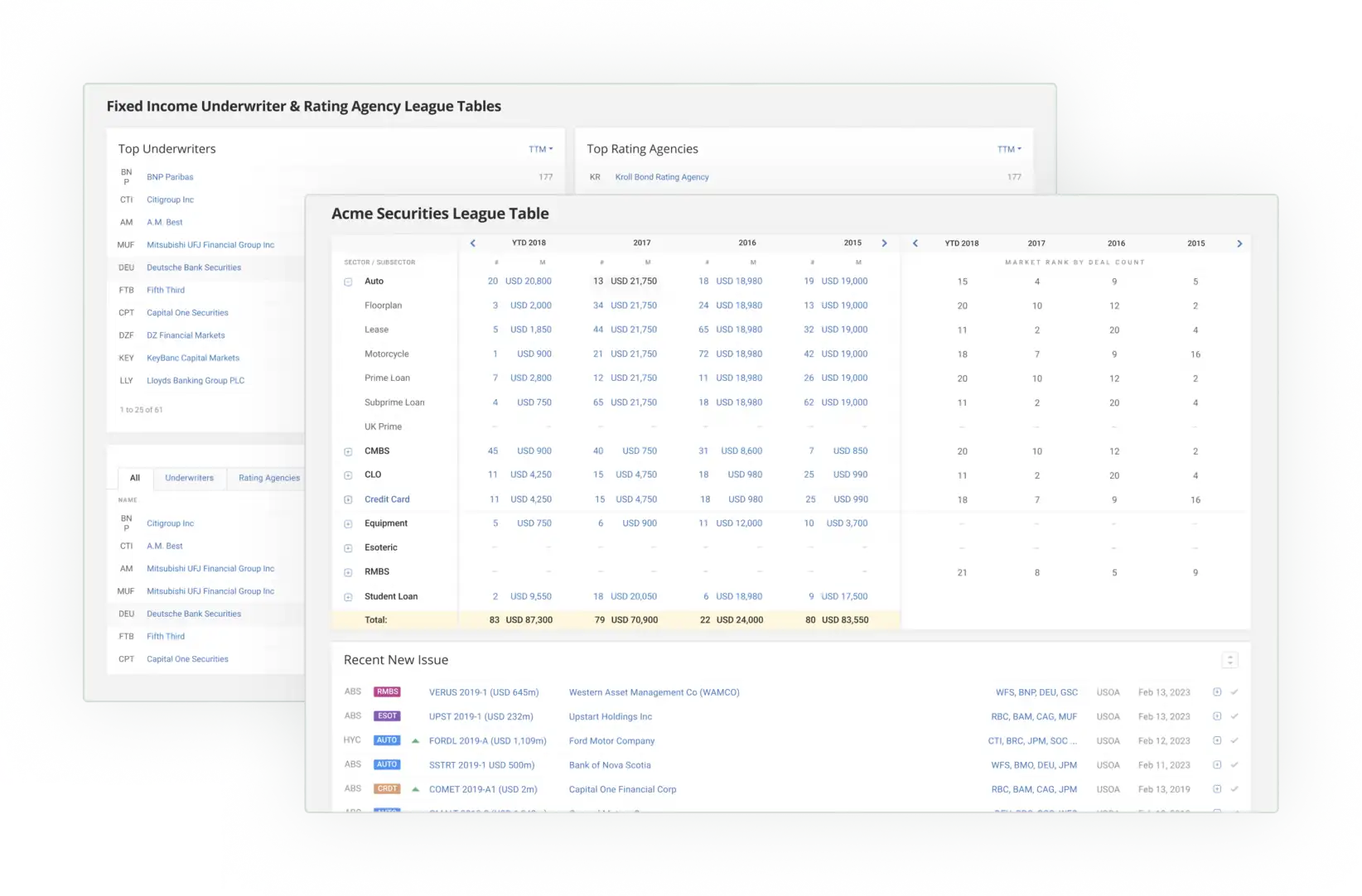Toggle checkmark on UPST 2019-1 row
1362x896 pixels.
(1234, 716)
